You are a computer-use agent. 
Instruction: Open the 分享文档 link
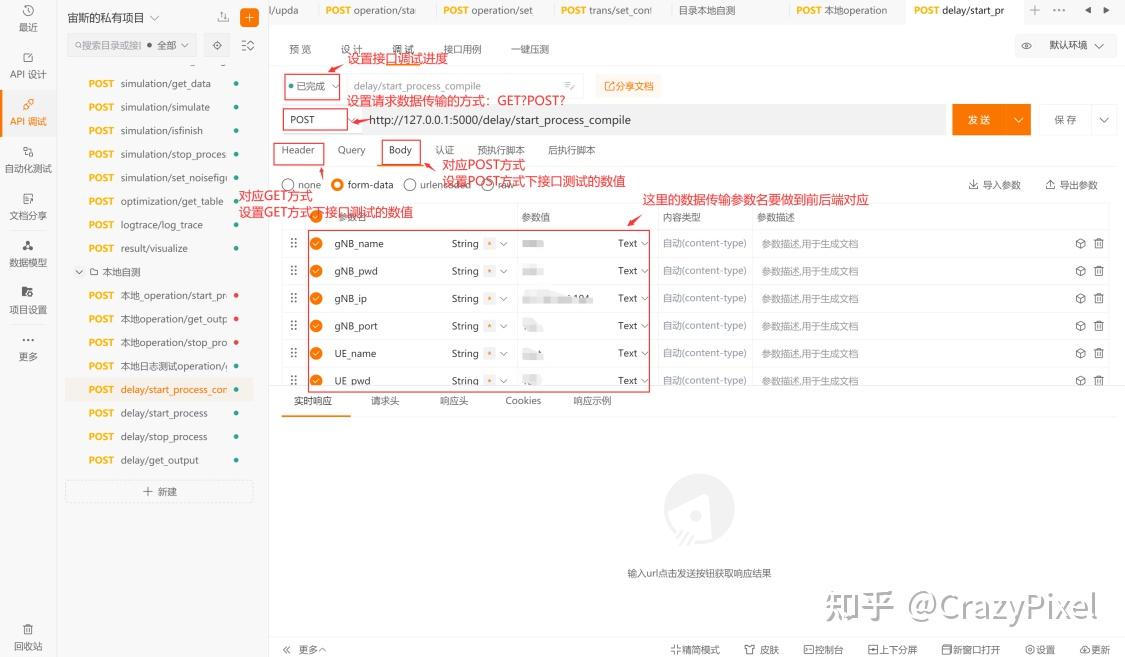628,86
